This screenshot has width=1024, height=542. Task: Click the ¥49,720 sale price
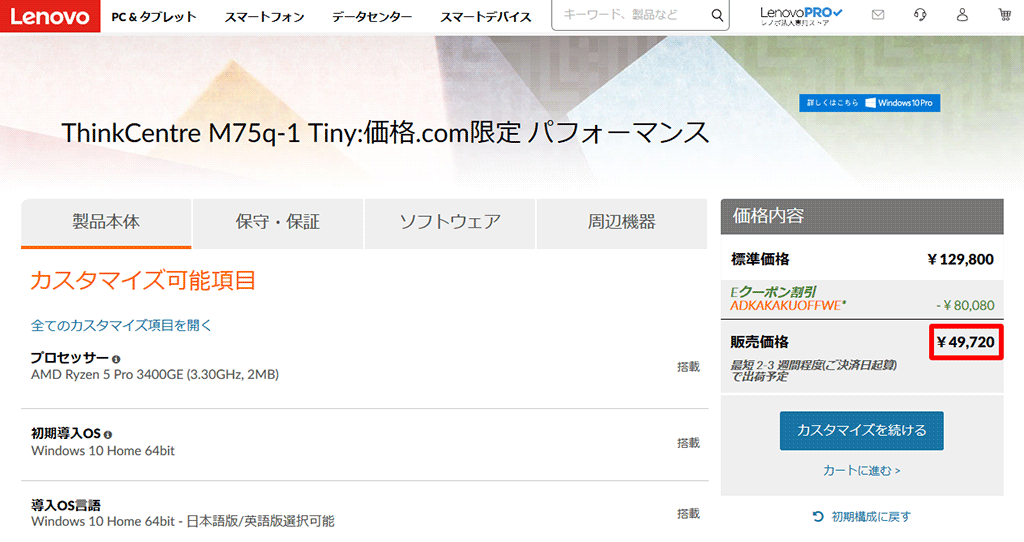click(966, 342)
